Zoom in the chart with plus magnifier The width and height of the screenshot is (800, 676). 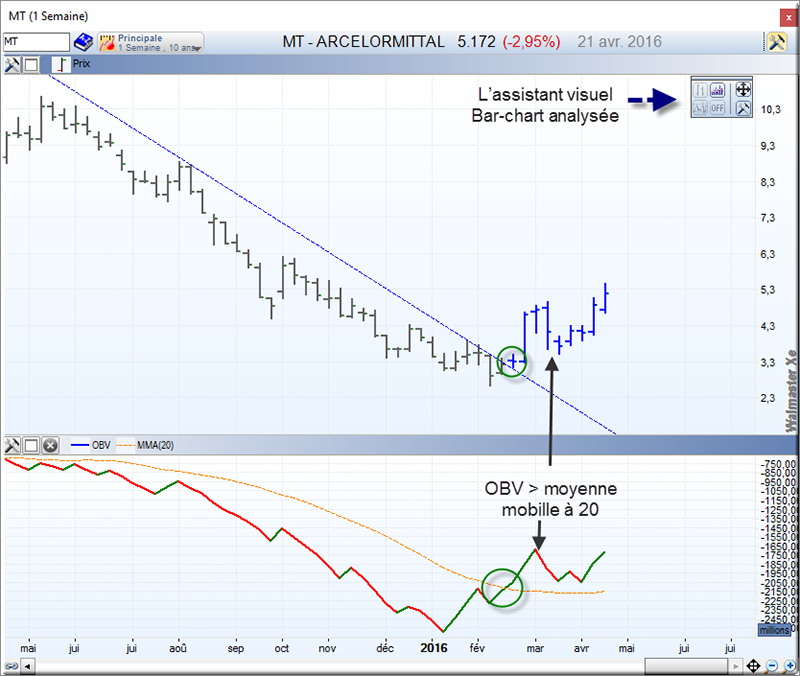789,666
